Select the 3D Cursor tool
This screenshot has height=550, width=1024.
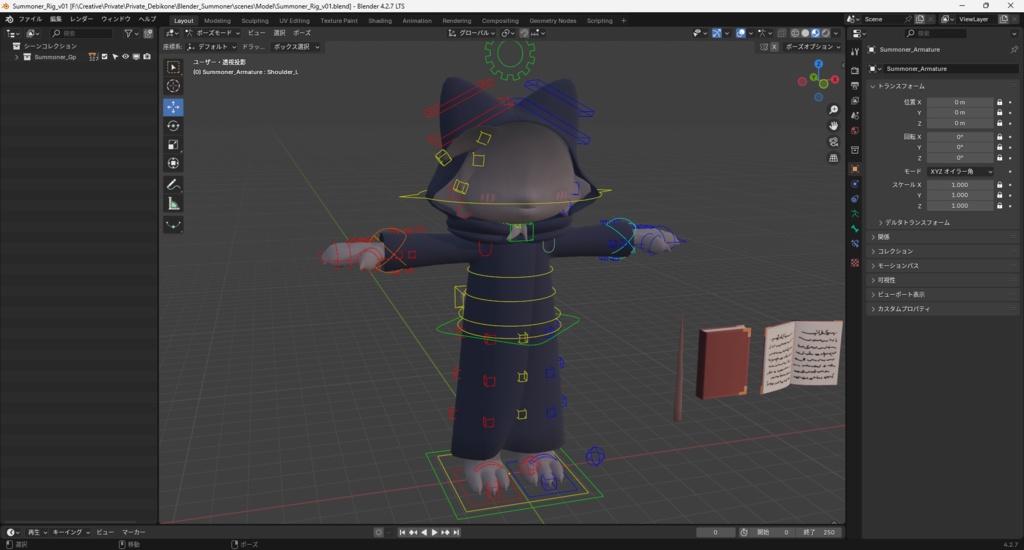coord(173,86)
